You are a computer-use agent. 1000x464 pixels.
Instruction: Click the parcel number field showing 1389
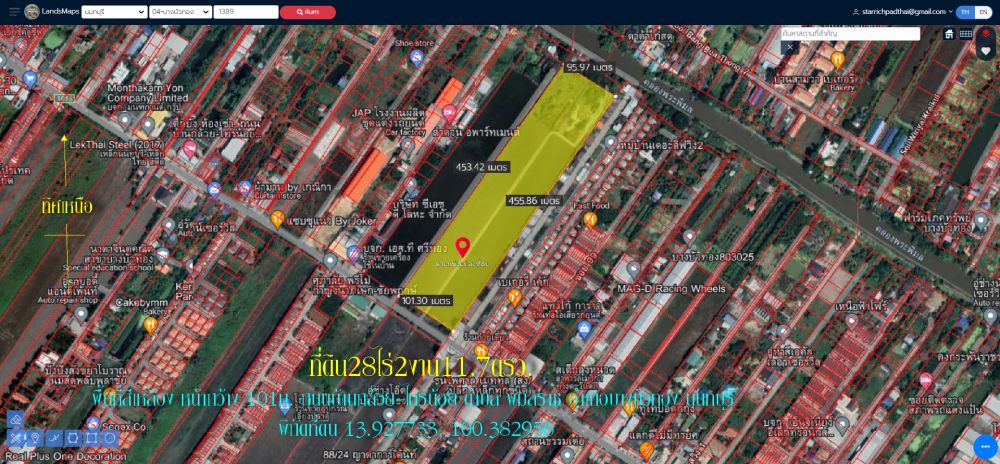pos(245,12)
